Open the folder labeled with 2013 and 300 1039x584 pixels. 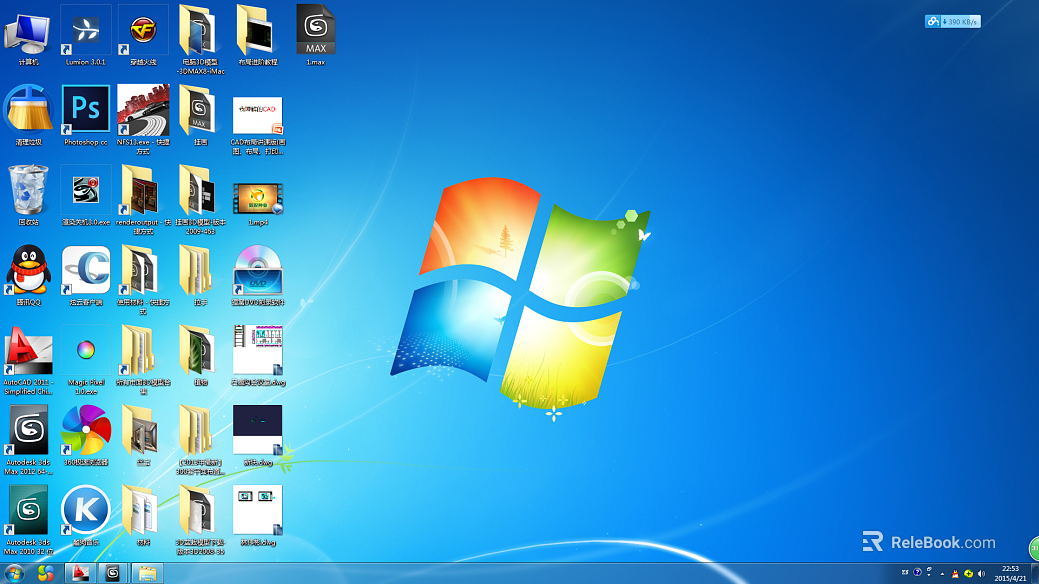200,439
